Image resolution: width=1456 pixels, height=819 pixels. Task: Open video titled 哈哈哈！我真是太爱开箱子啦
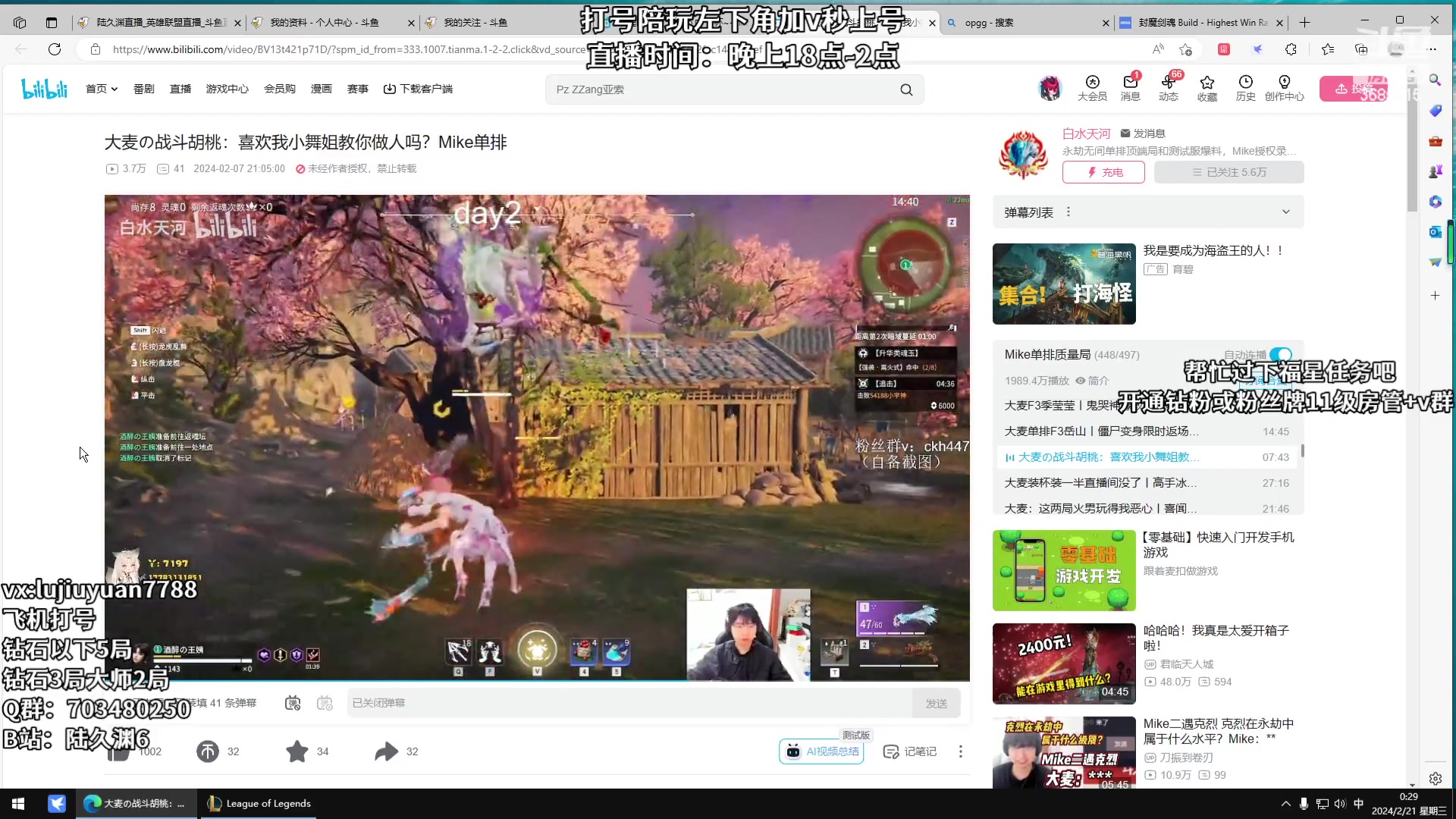(x=1216, y=638)
